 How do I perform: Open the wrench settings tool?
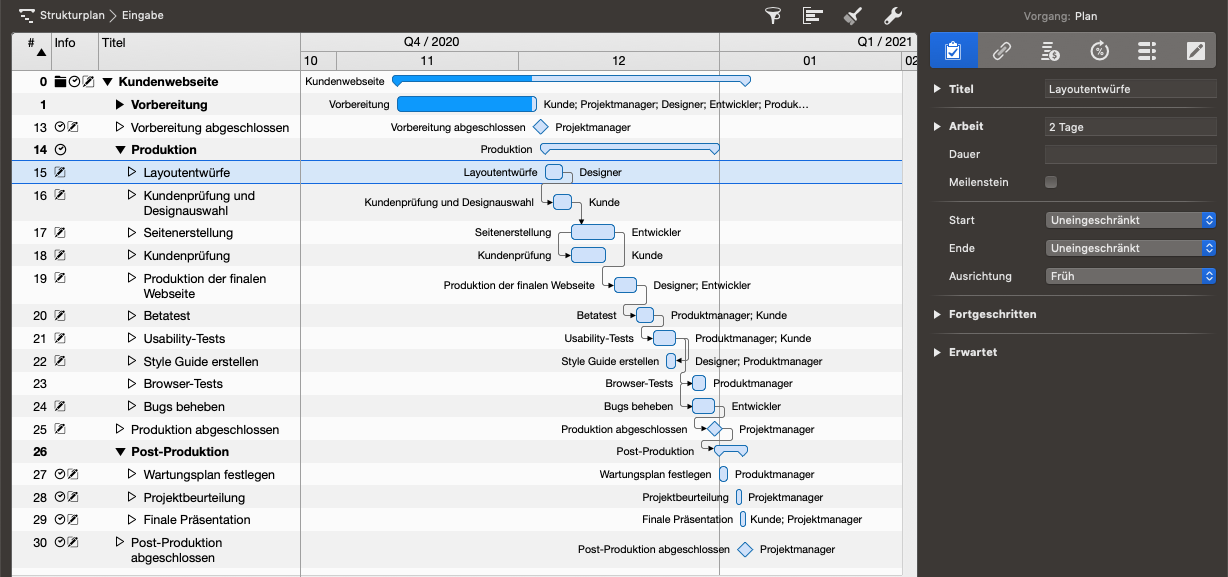(893, 16)
